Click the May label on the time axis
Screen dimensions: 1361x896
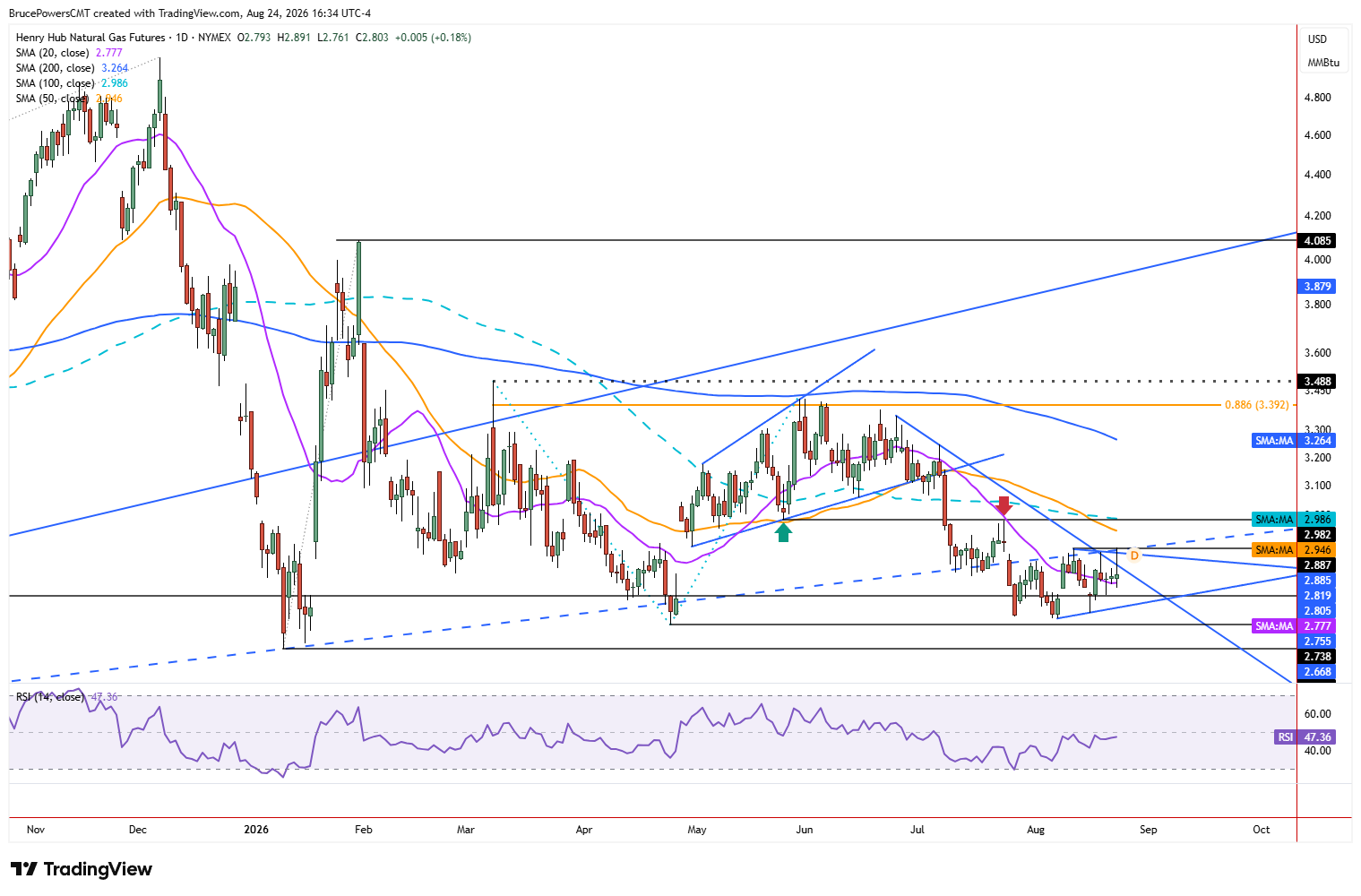[697, 830]
